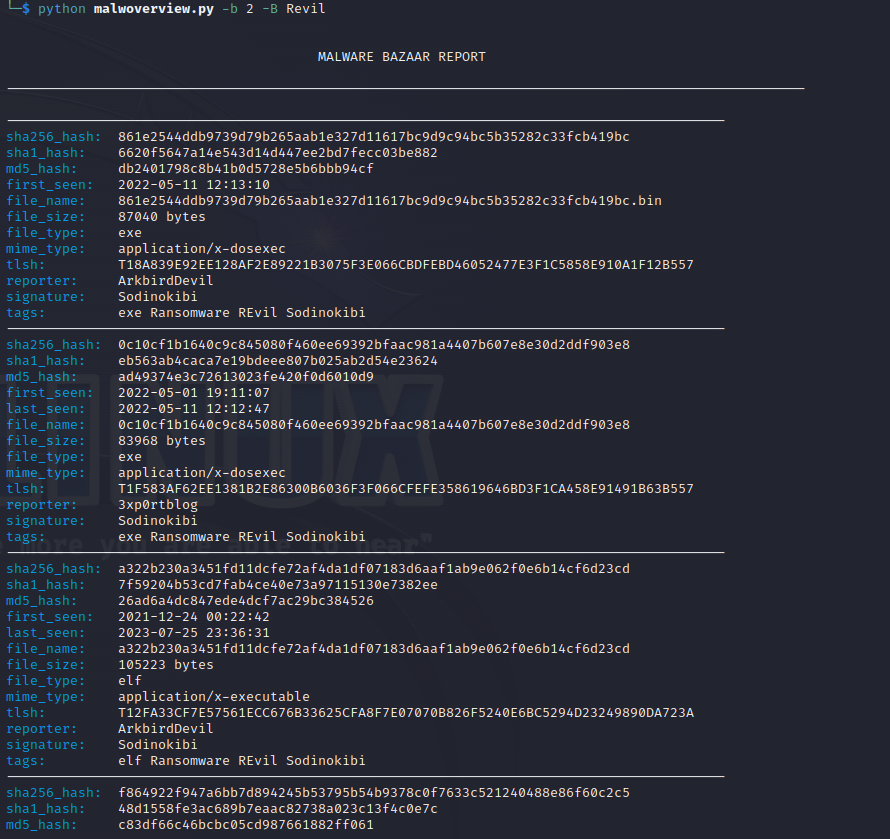Viewport: 890px width, 839px height.
Task: Click the tlsh value starting with T1F583AF62
Action: point(405,489)
